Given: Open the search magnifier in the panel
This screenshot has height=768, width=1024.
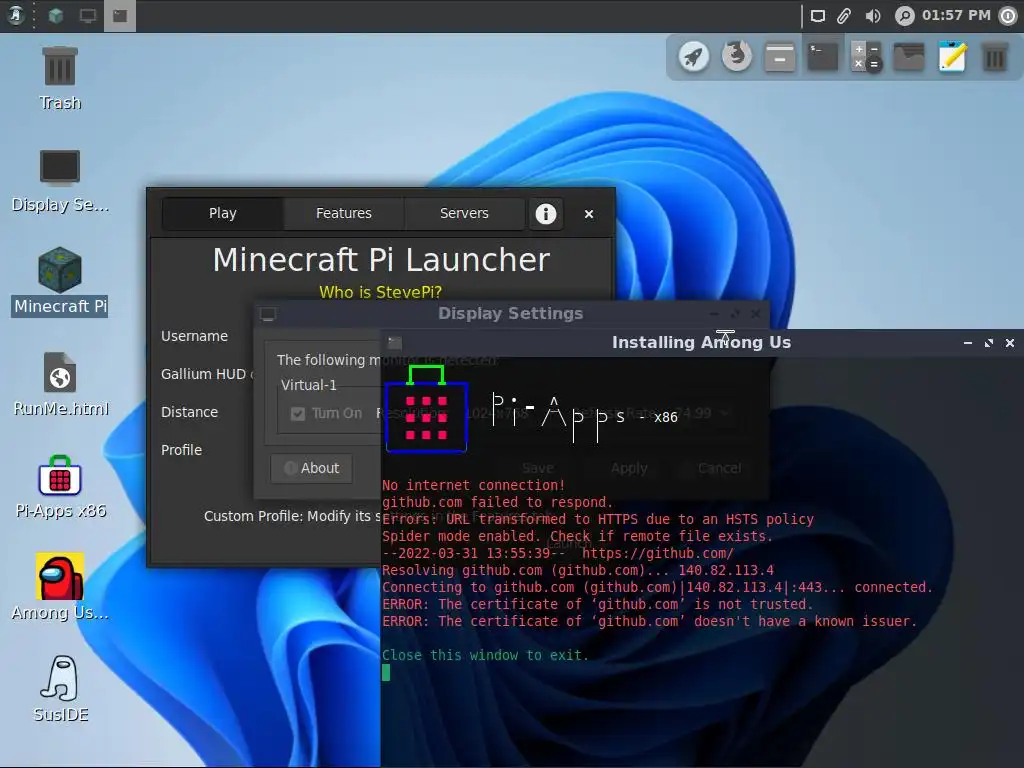Looking at the screenshot, I should coord(904,16).
